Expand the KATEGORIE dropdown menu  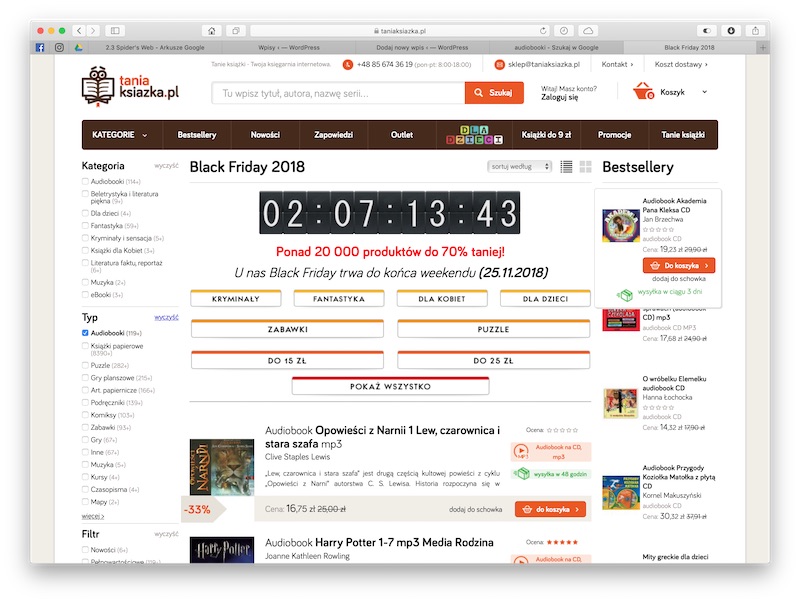(x=121, y=135)
